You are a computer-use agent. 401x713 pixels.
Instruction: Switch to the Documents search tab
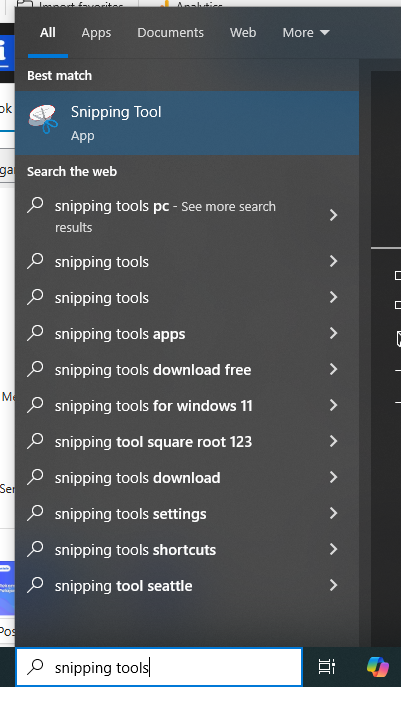(170, 33)
